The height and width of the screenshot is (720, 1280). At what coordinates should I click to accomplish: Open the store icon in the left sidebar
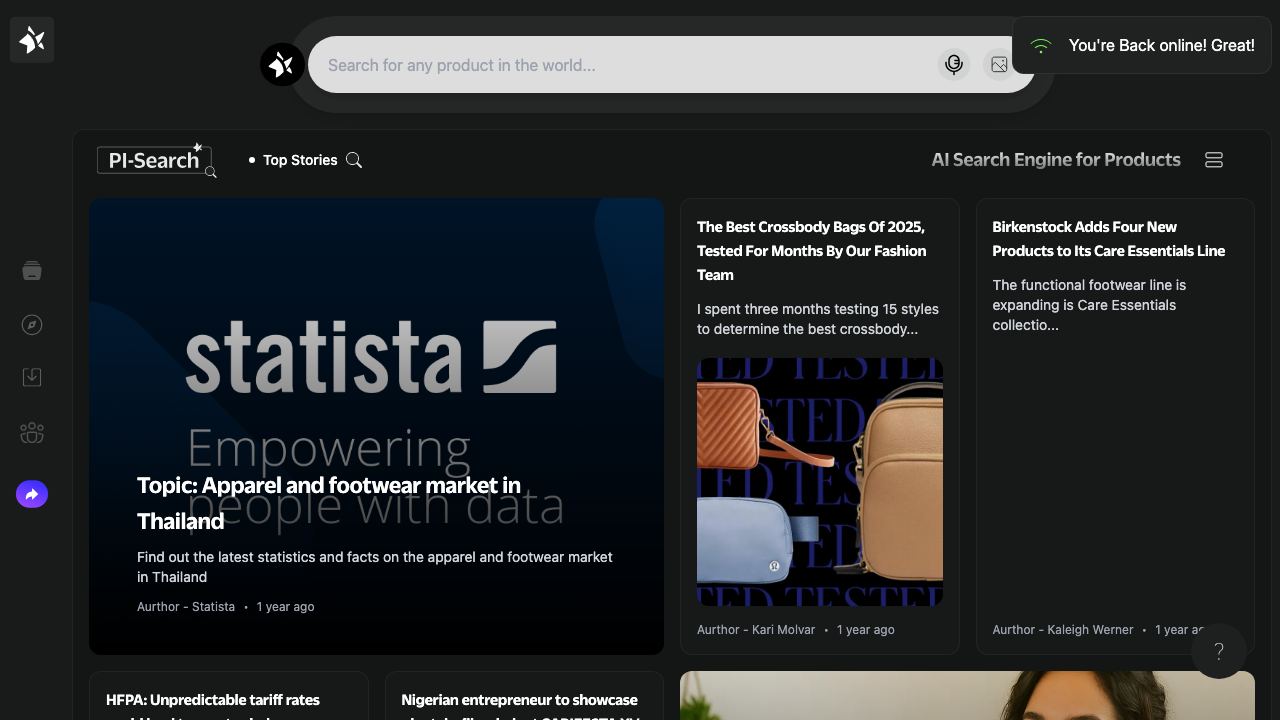[32, 271]
